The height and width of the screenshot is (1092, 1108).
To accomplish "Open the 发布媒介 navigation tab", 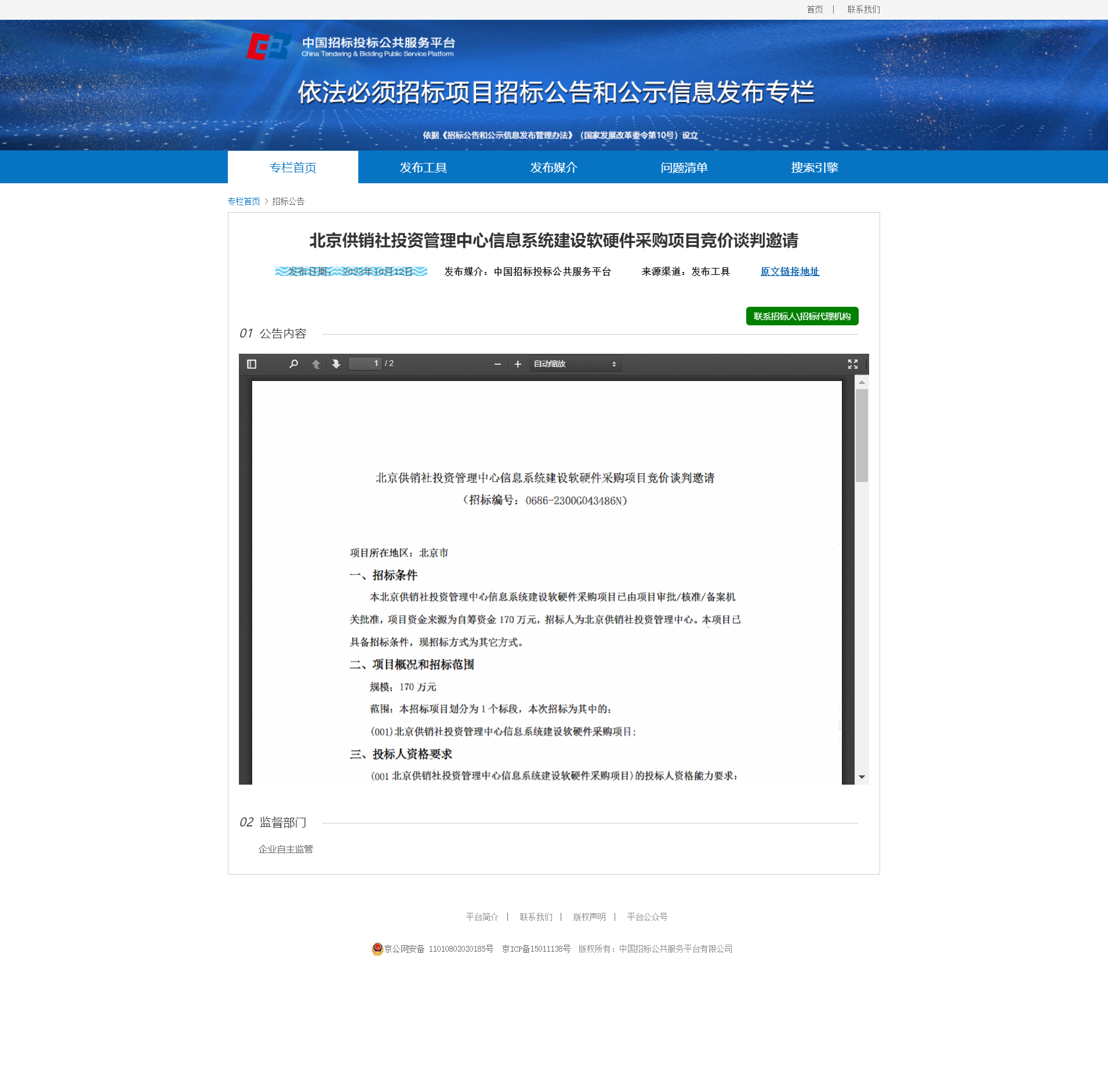I will [554, 168].
